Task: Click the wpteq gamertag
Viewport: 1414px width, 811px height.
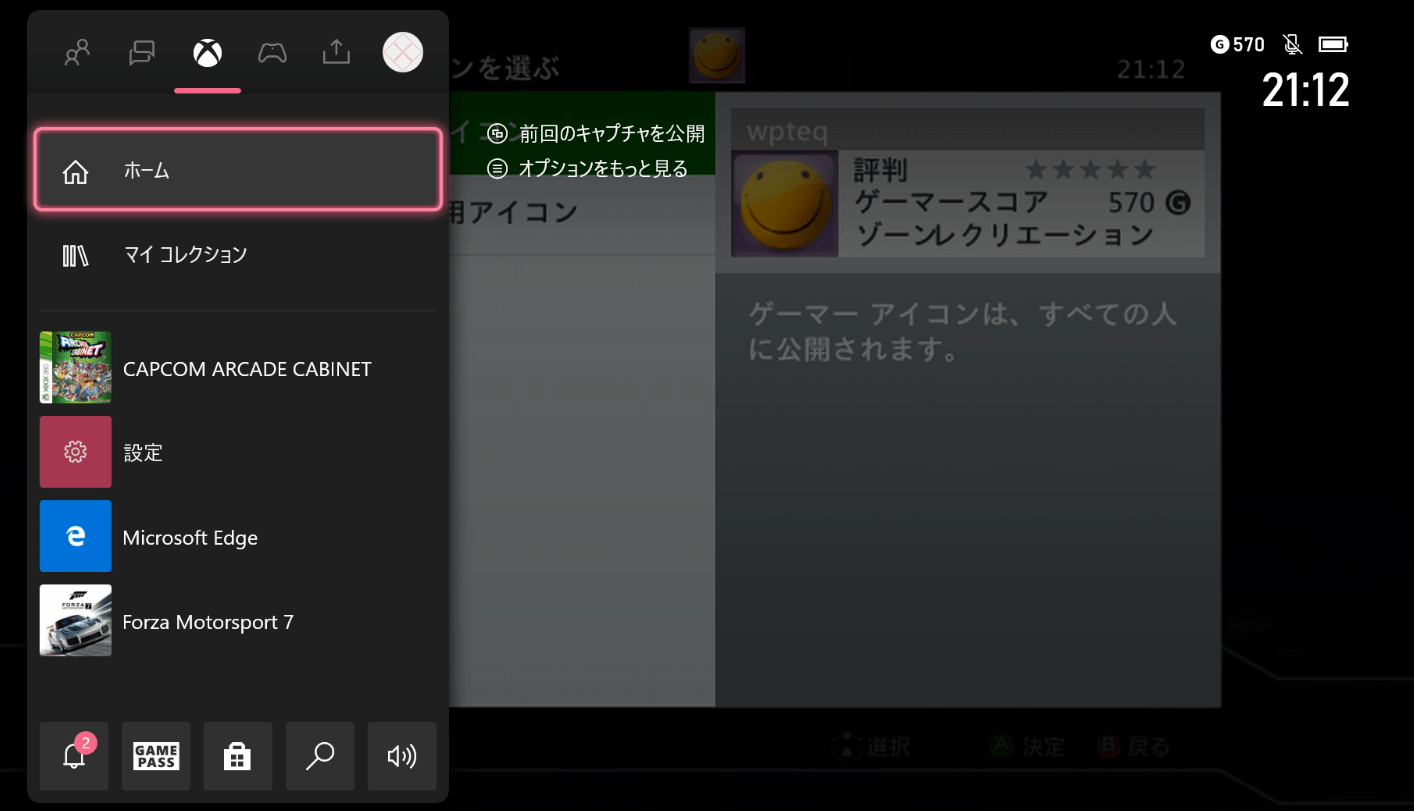Action: (787, 132)
